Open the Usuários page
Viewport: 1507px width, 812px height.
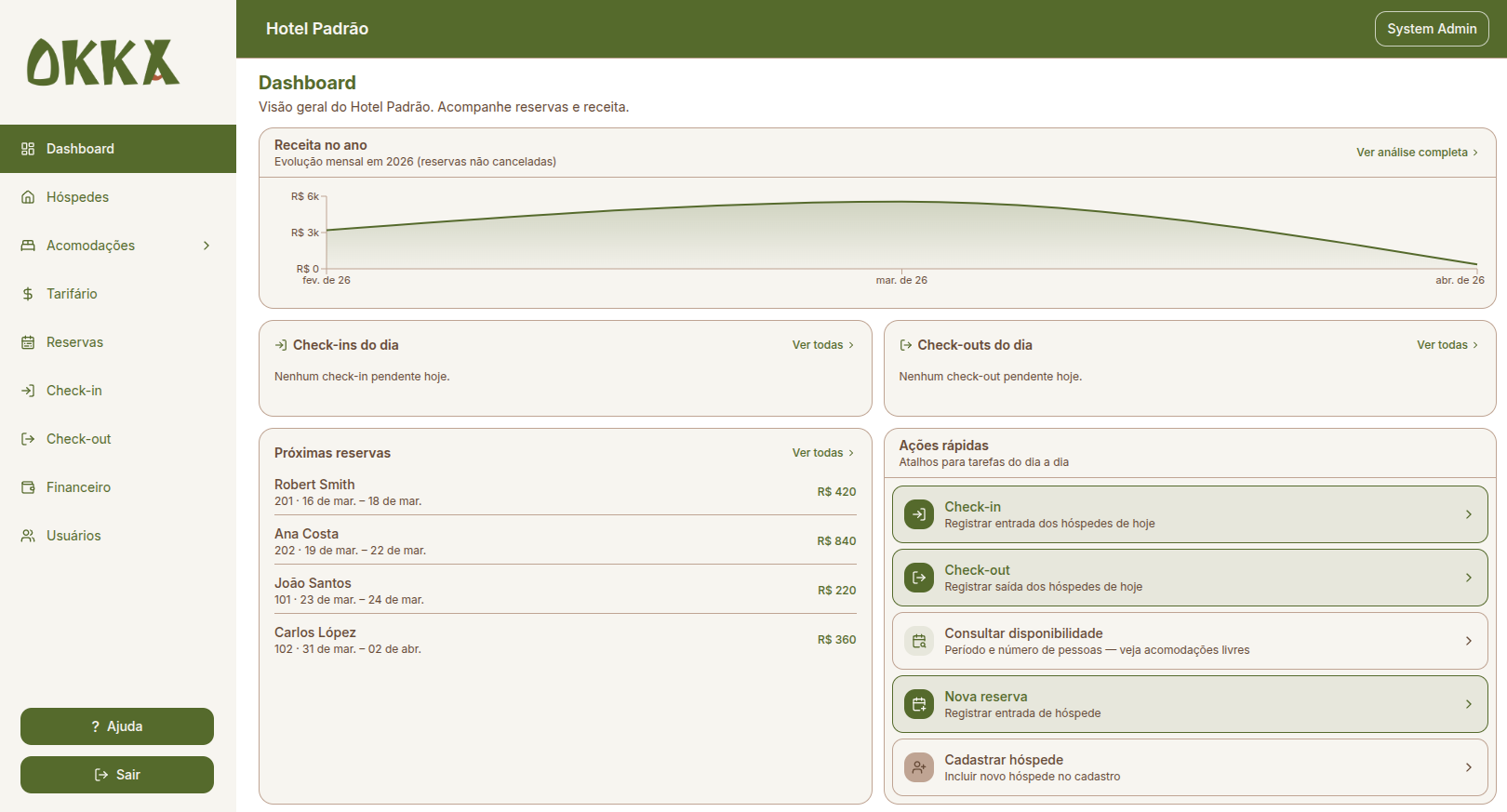118,536
